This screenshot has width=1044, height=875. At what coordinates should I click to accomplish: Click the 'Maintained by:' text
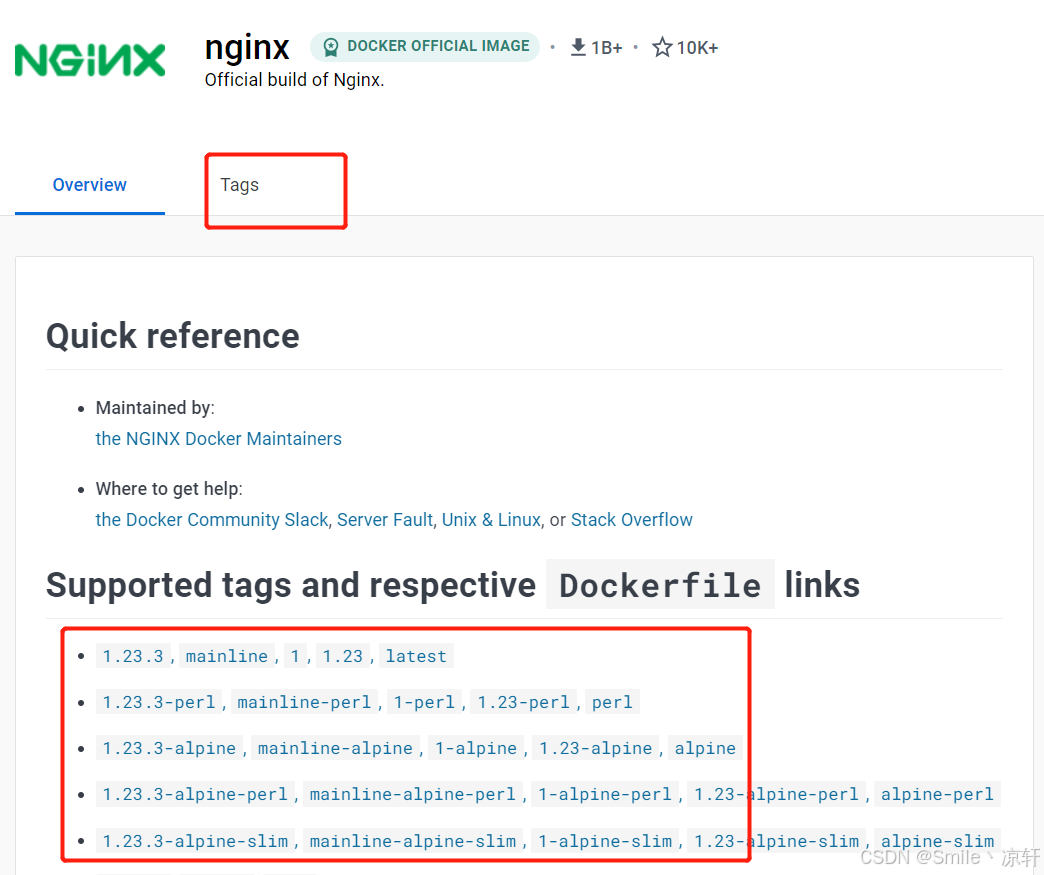pos(155,408)
